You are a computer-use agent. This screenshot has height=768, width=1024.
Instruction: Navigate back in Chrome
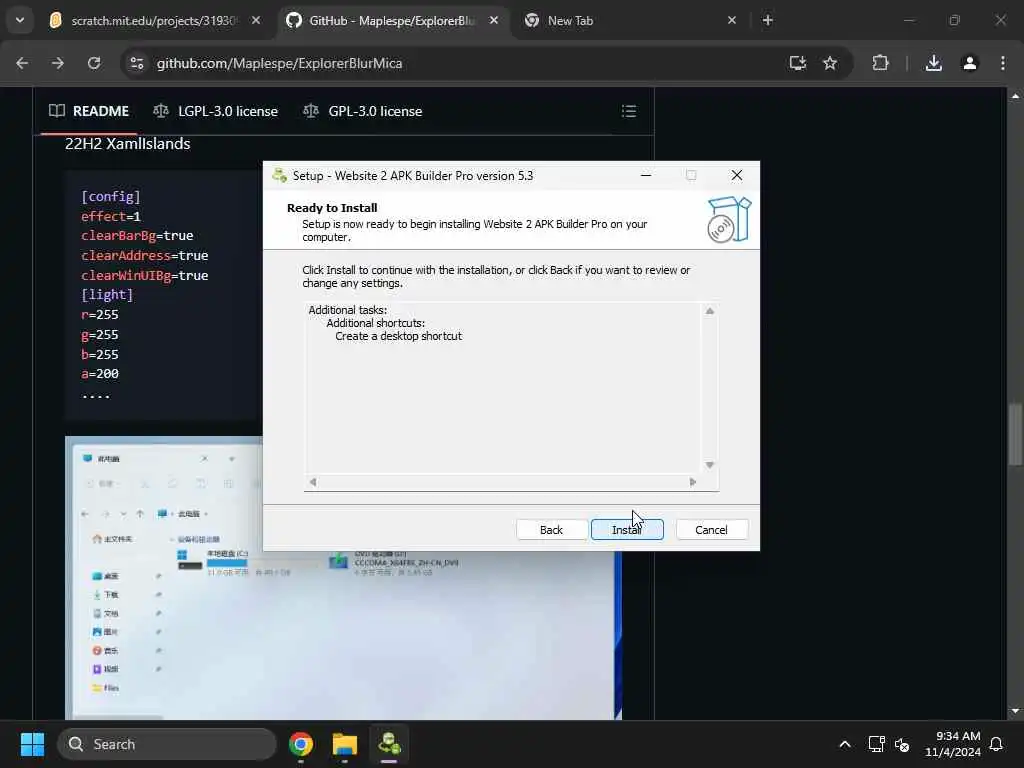pos(22,63)
